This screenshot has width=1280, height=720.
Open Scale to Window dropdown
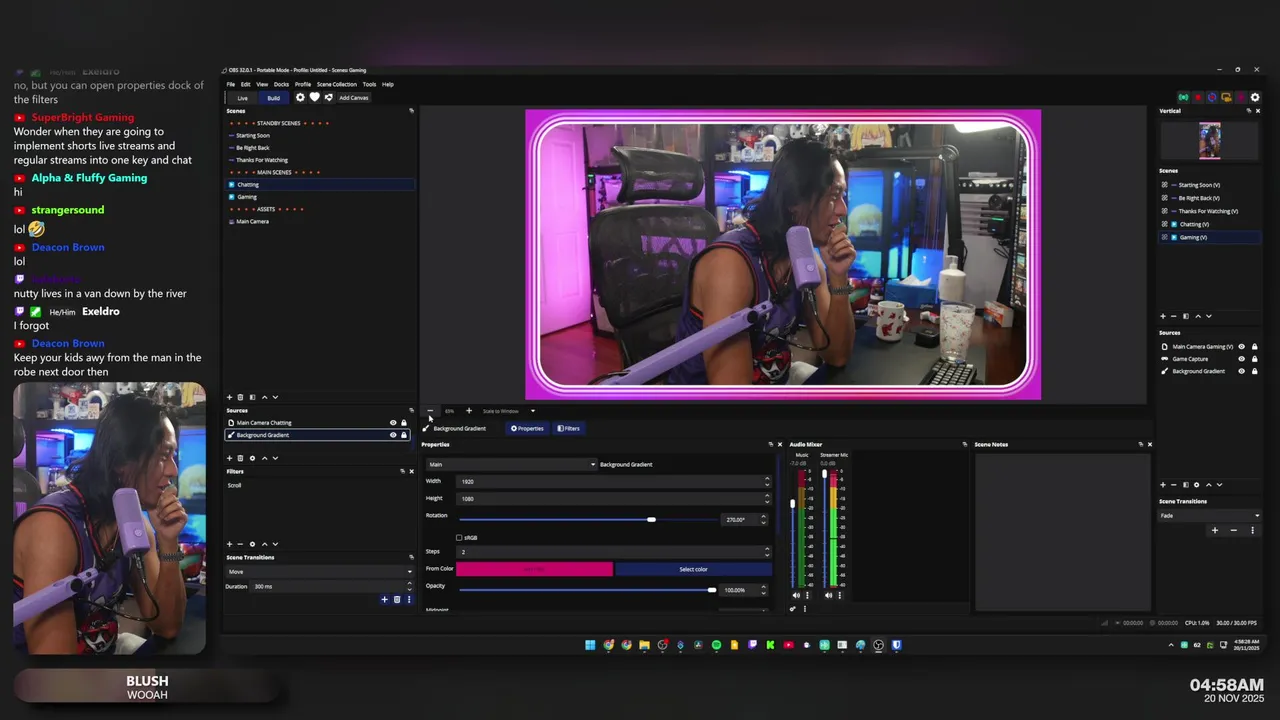pos(508,411)
